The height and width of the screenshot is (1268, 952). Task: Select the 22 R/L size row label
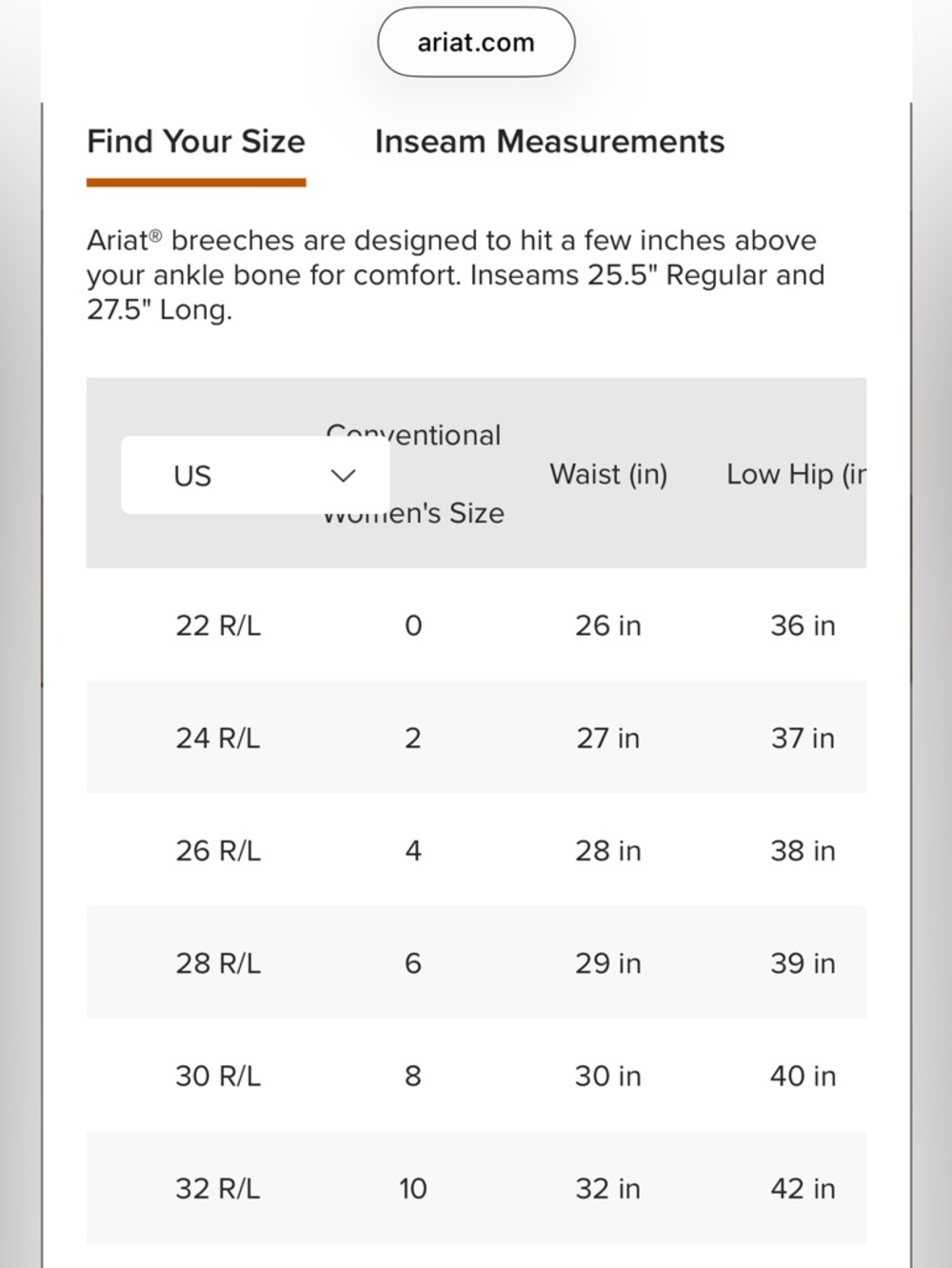(x=218, y=625)
